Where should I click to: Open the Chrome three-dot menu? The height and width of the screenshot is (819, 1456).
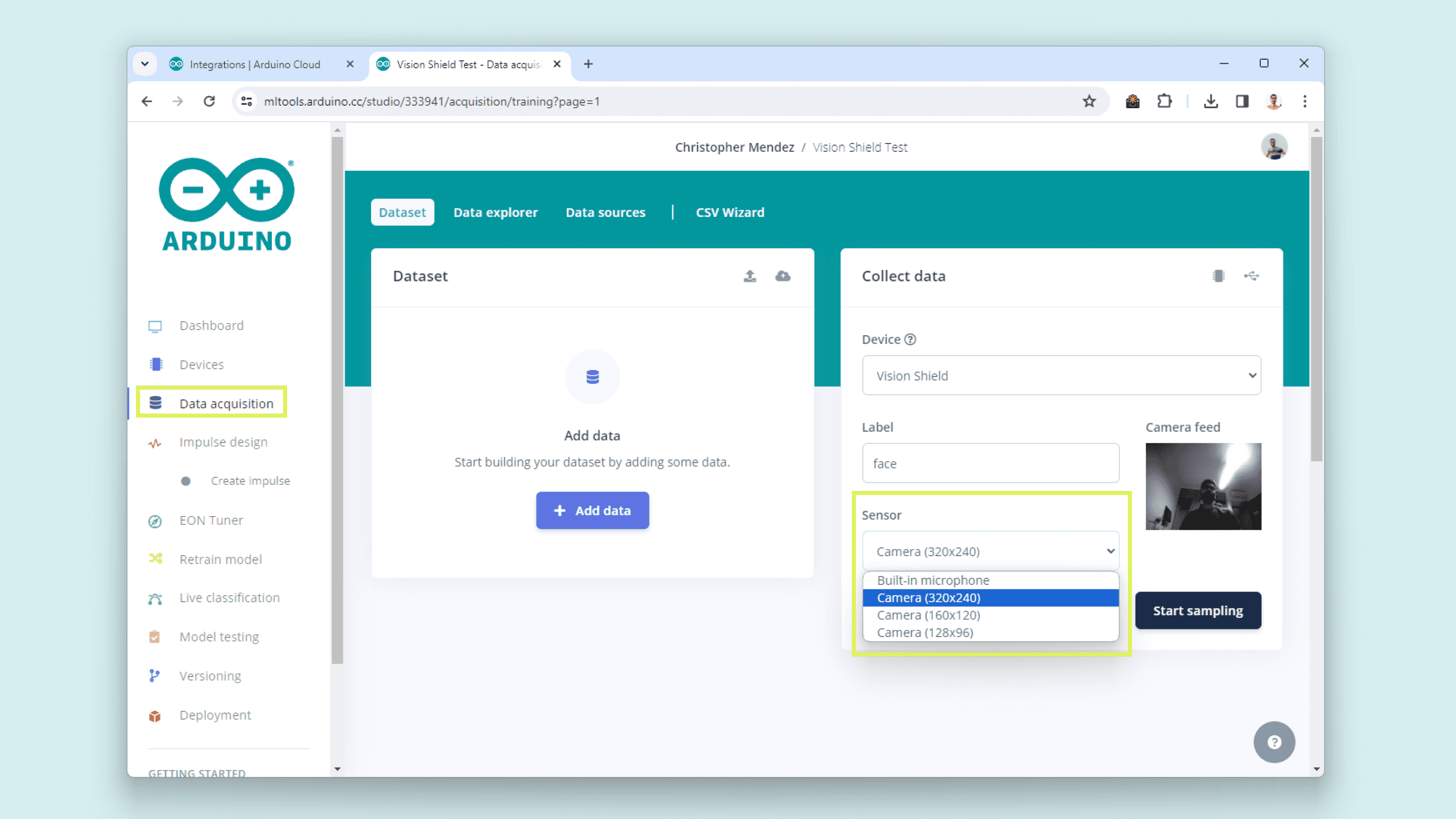(1305, 101)
